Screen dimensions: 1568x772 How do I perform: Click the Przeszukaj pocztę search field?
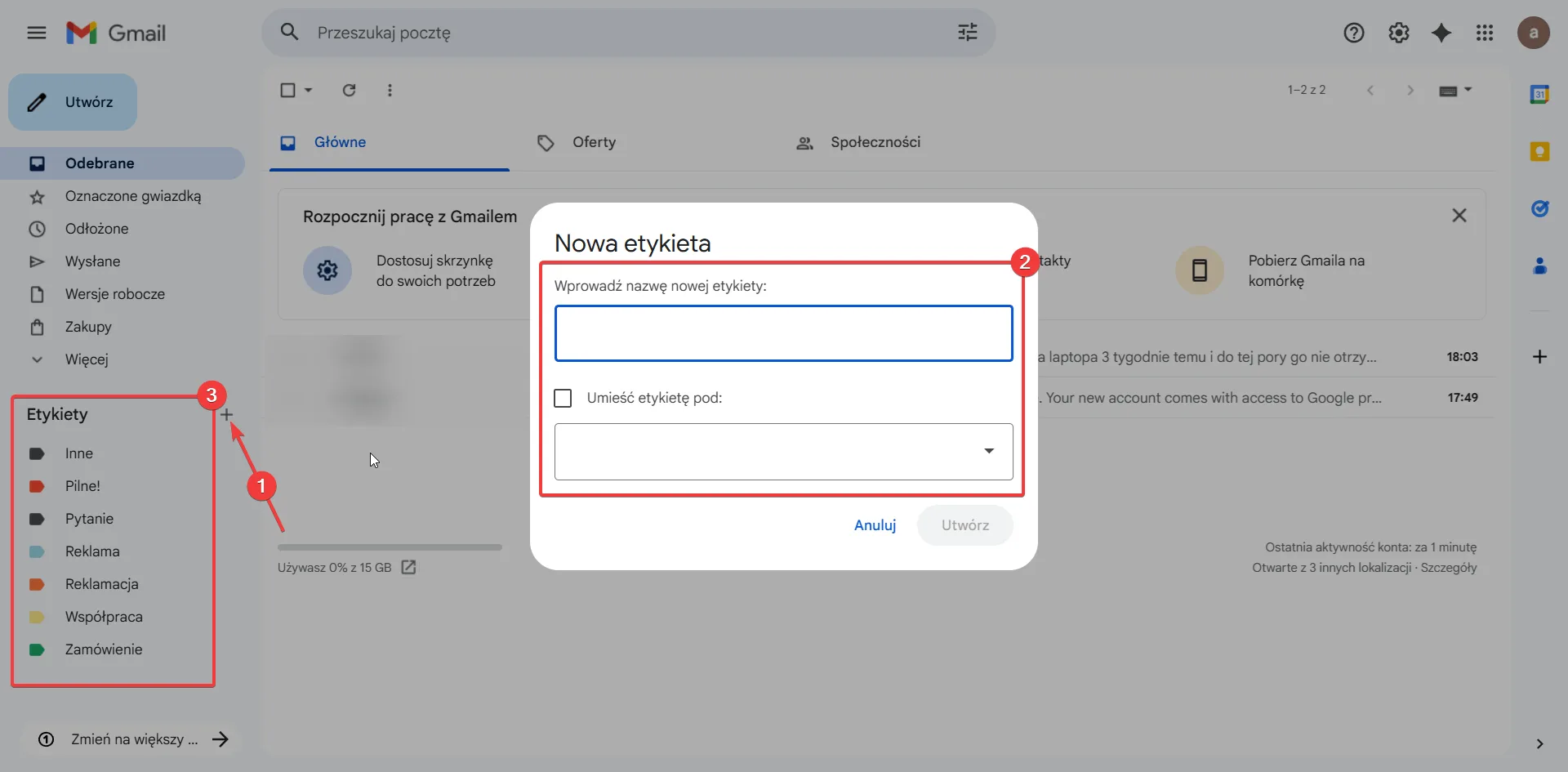coord(629,33)
